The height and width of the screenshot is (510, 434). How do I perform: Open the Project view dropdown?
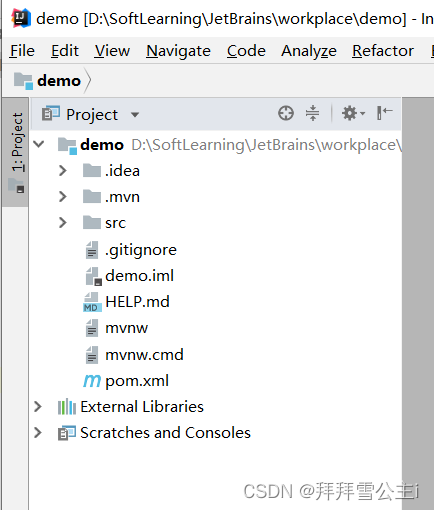tap(135, 115)
